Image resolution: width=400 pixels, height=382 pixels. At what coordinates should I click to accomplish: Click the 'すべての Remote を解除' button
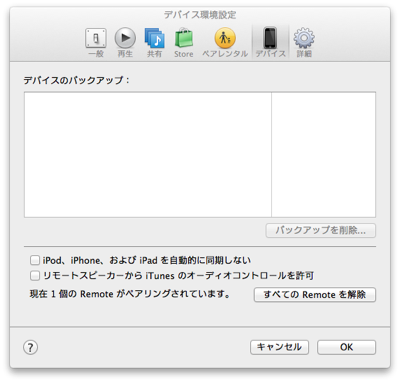(315, 295)
